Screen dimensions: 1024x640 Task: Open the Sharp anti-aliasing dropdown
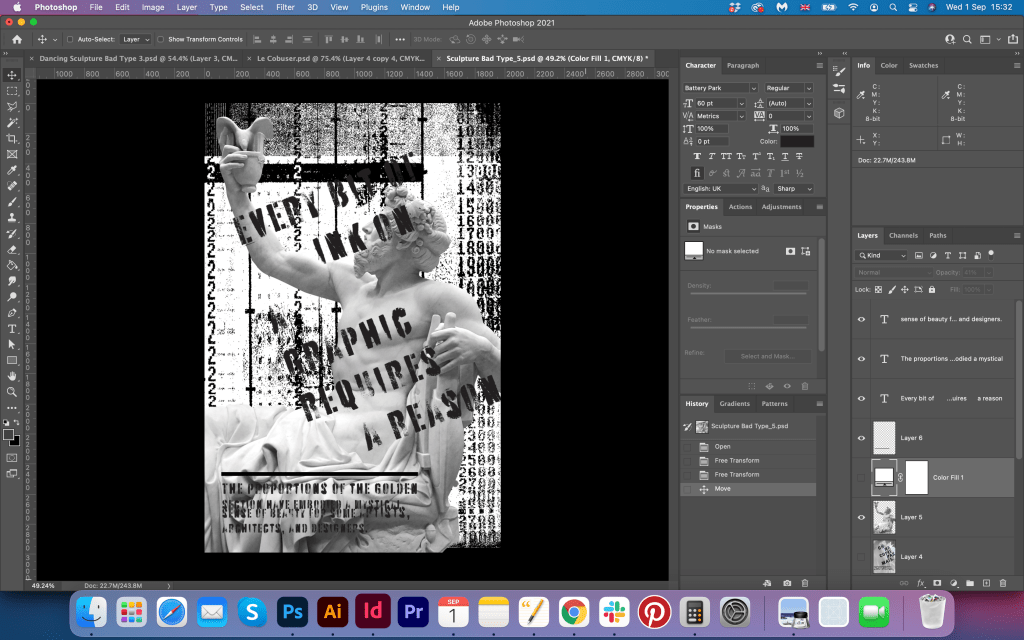point(793,188)
